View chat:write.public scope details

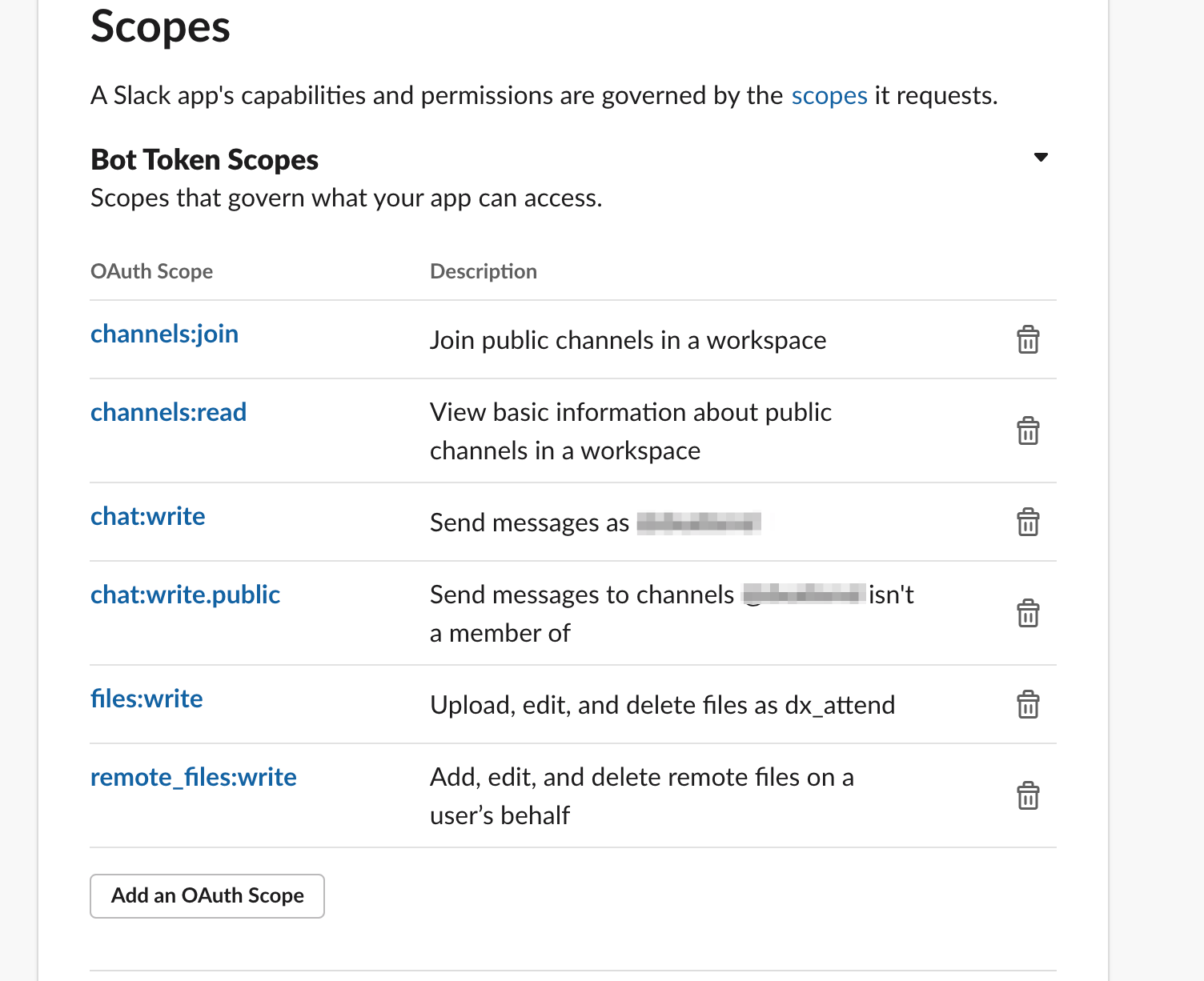pos(185,595)
